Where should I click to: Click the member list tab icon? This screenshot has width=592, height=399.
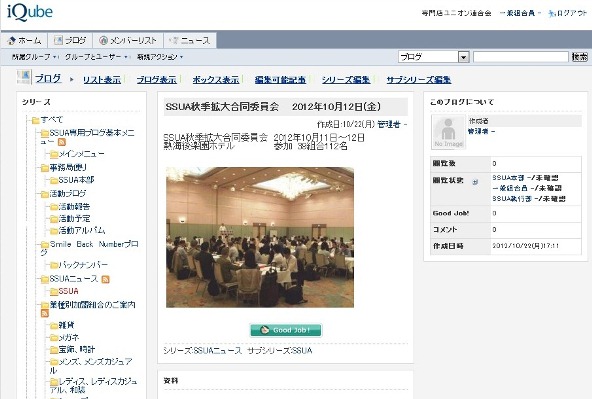103,40
